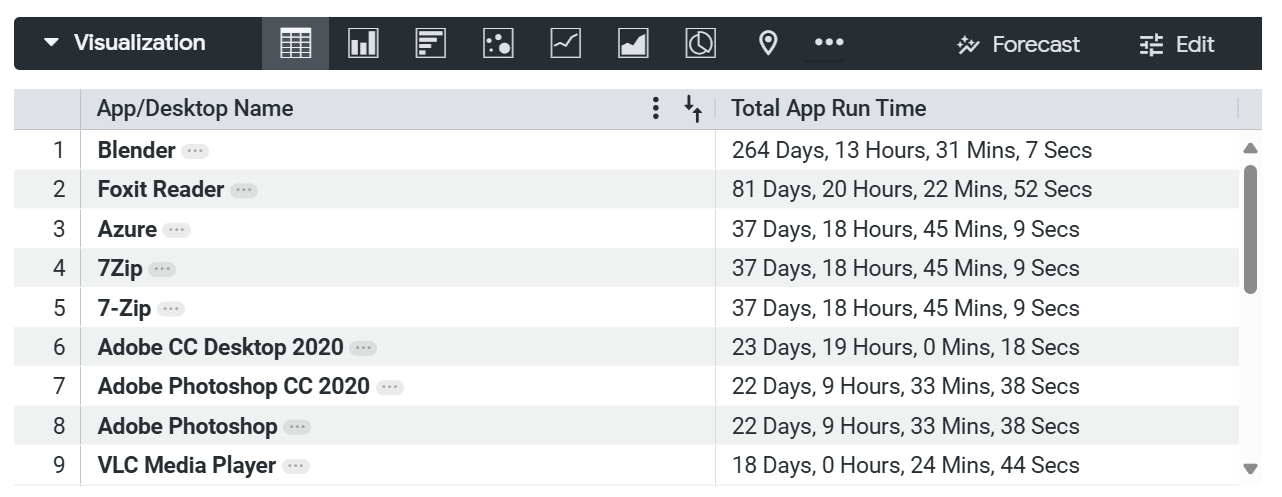Click the Total App Run Time header

[829, 109]
